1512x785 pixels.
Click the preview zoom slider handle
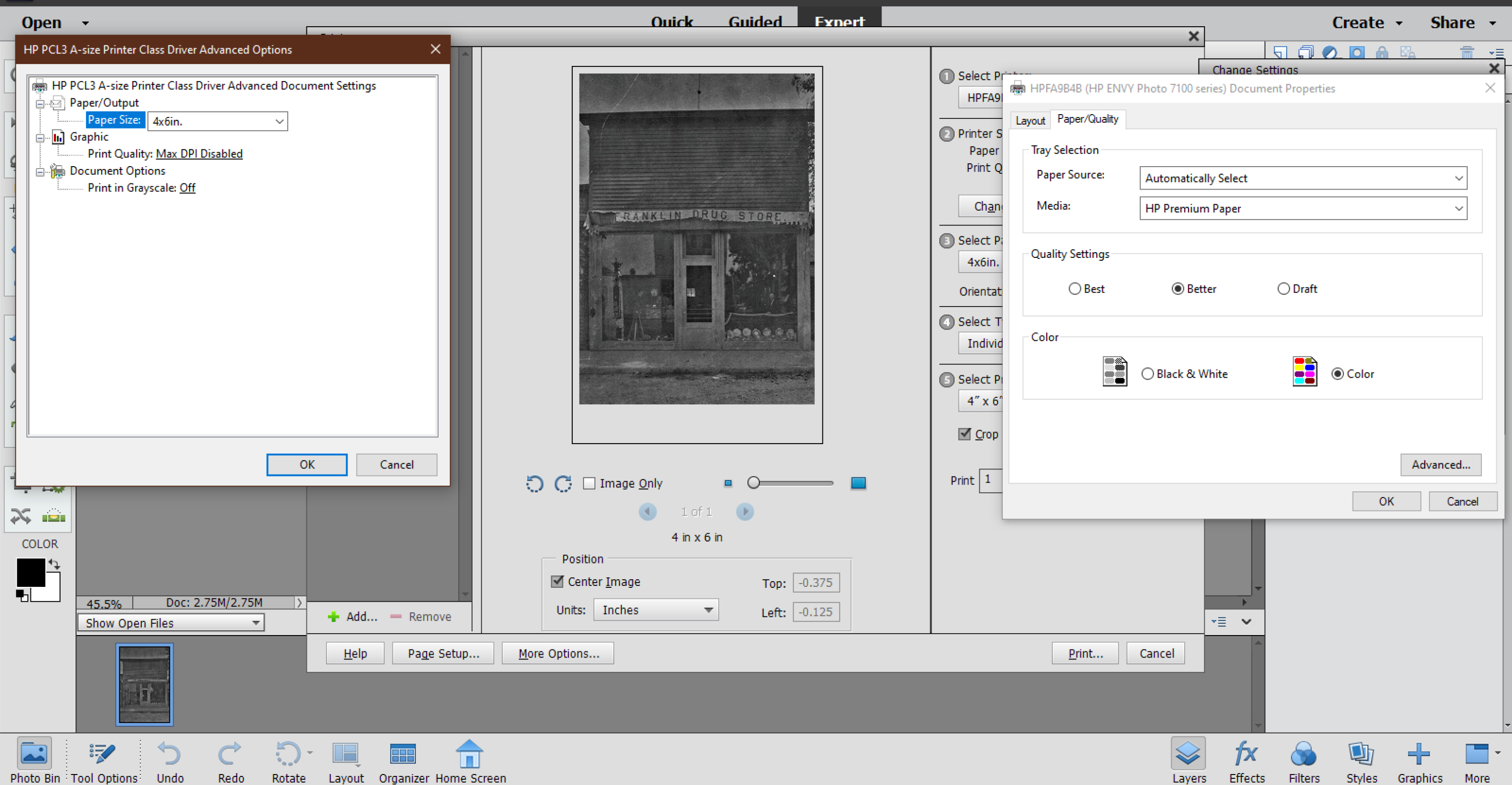753,483
